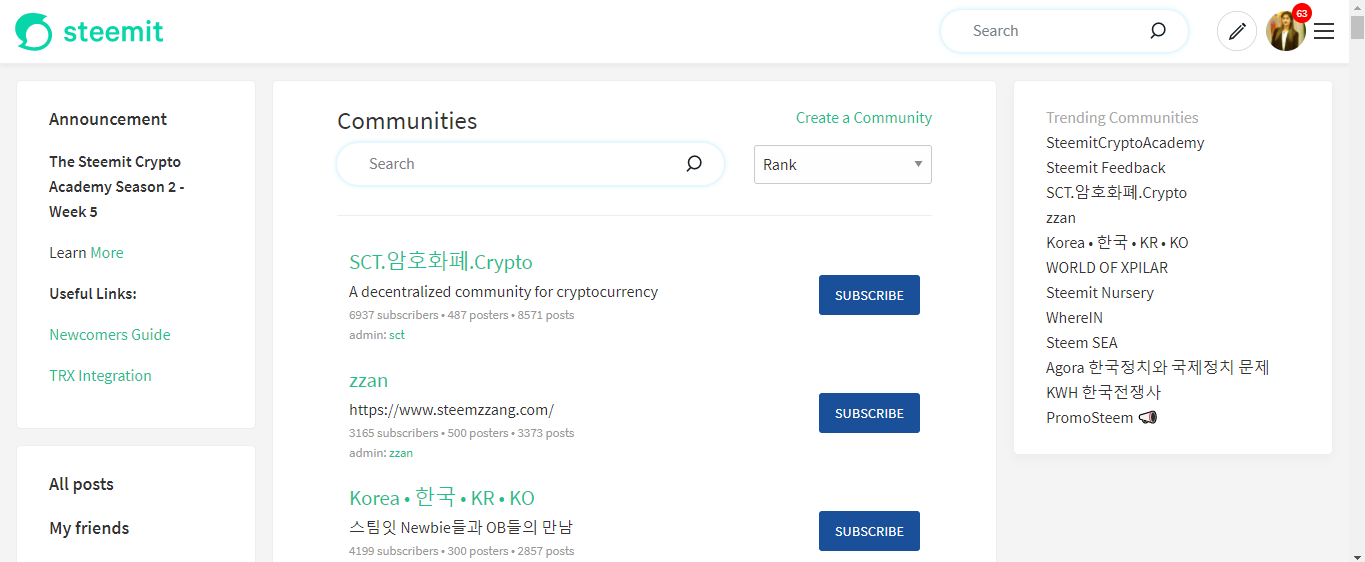
Task: Click the steemit wordmark text
Action: 113,32
